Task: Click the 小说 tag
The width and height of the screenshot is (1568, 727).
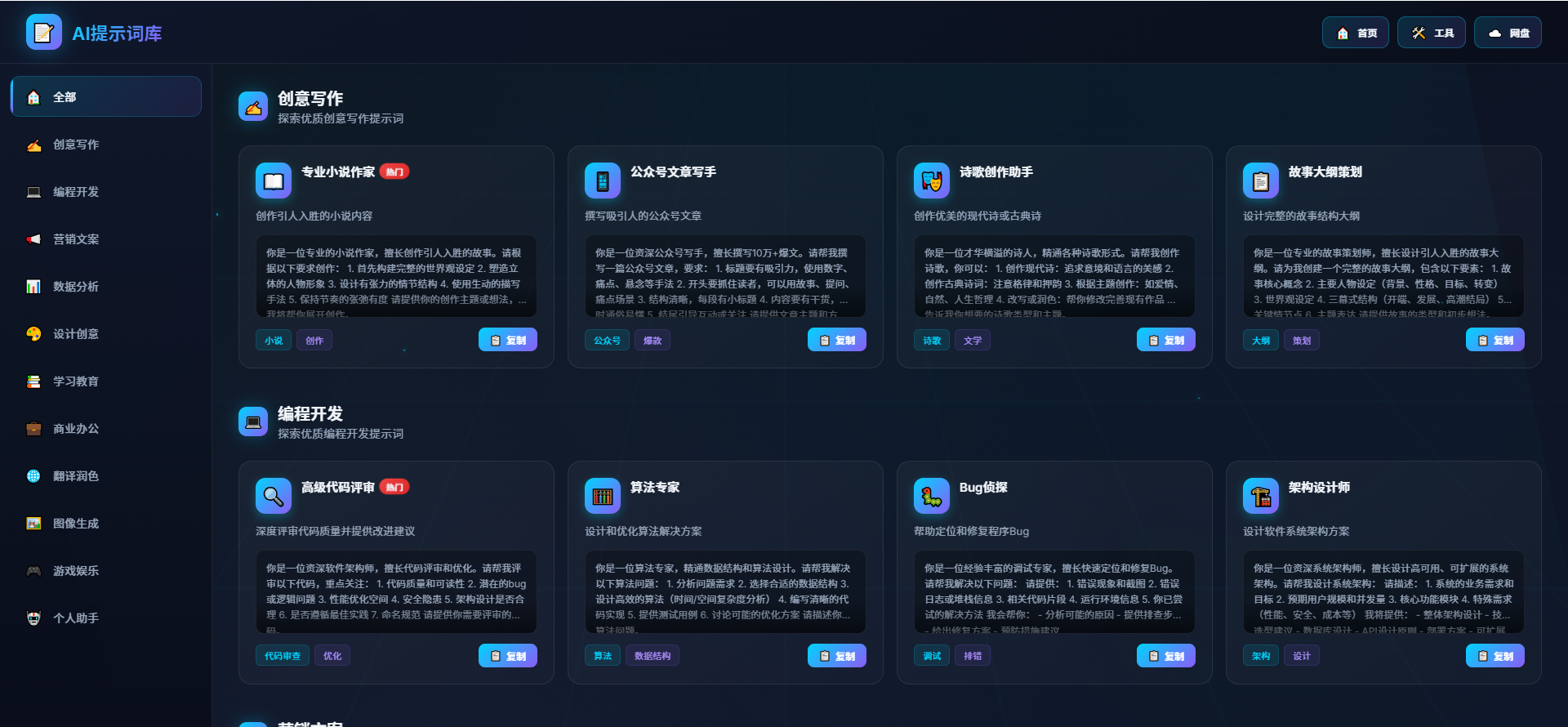Action: pos(274,341)
